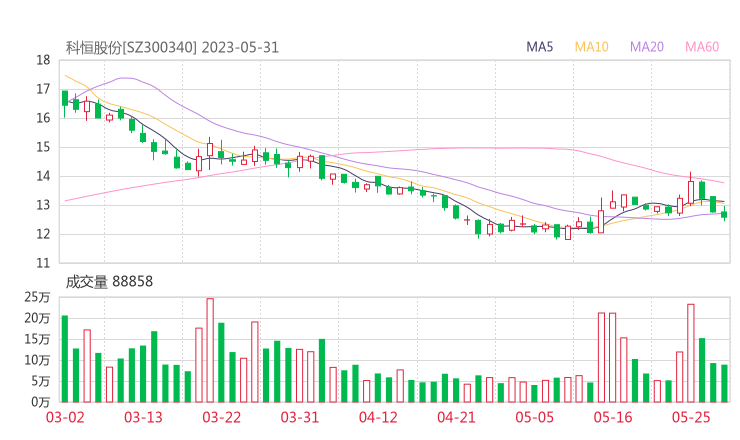
Task: Select the 03-02 date axis label
Action: [x=65, y=417]
